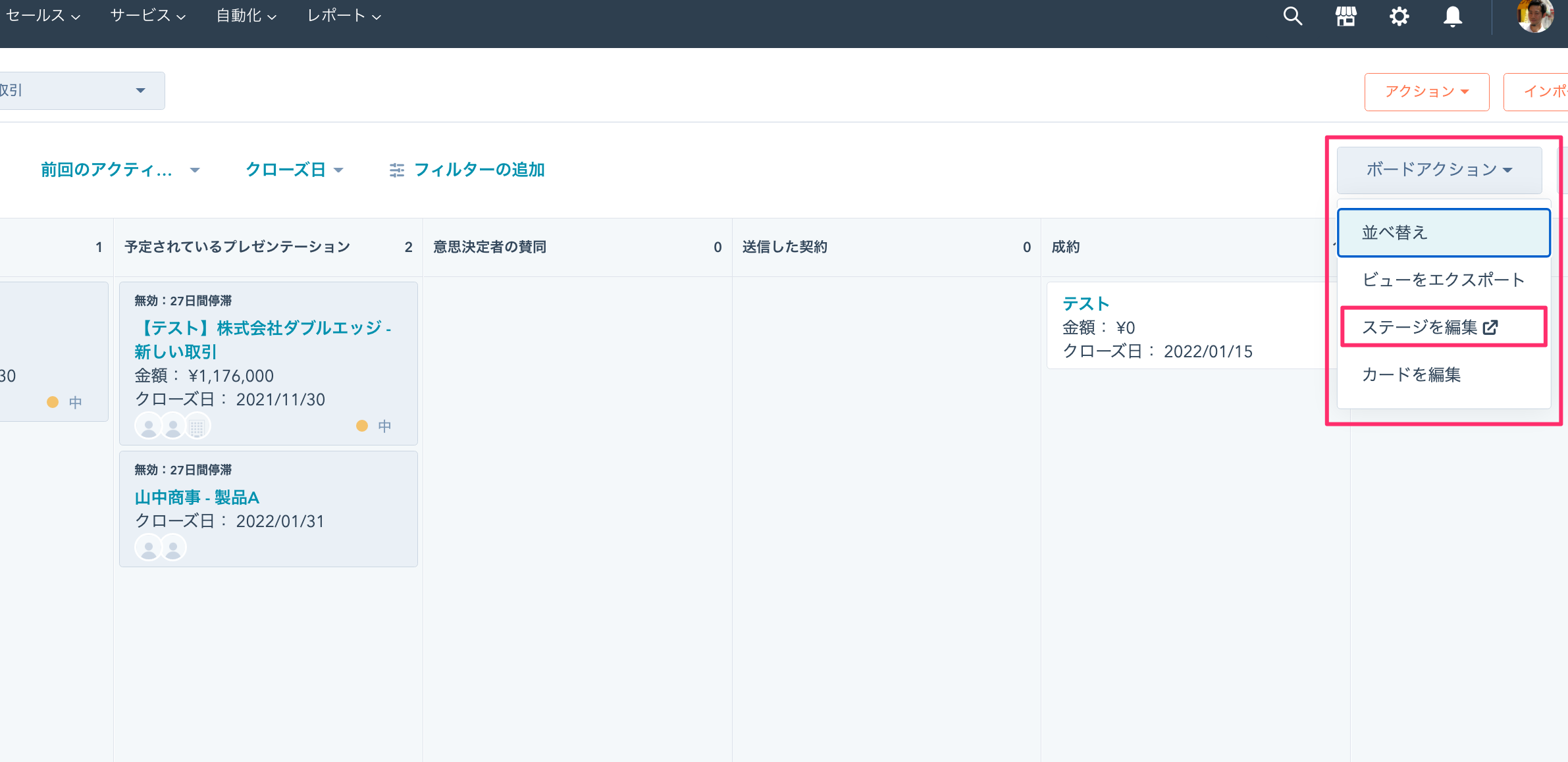This screenshot has width=1568, height=762.
Task: Open the アクション dropdown button
Action: coord(1427,92)
